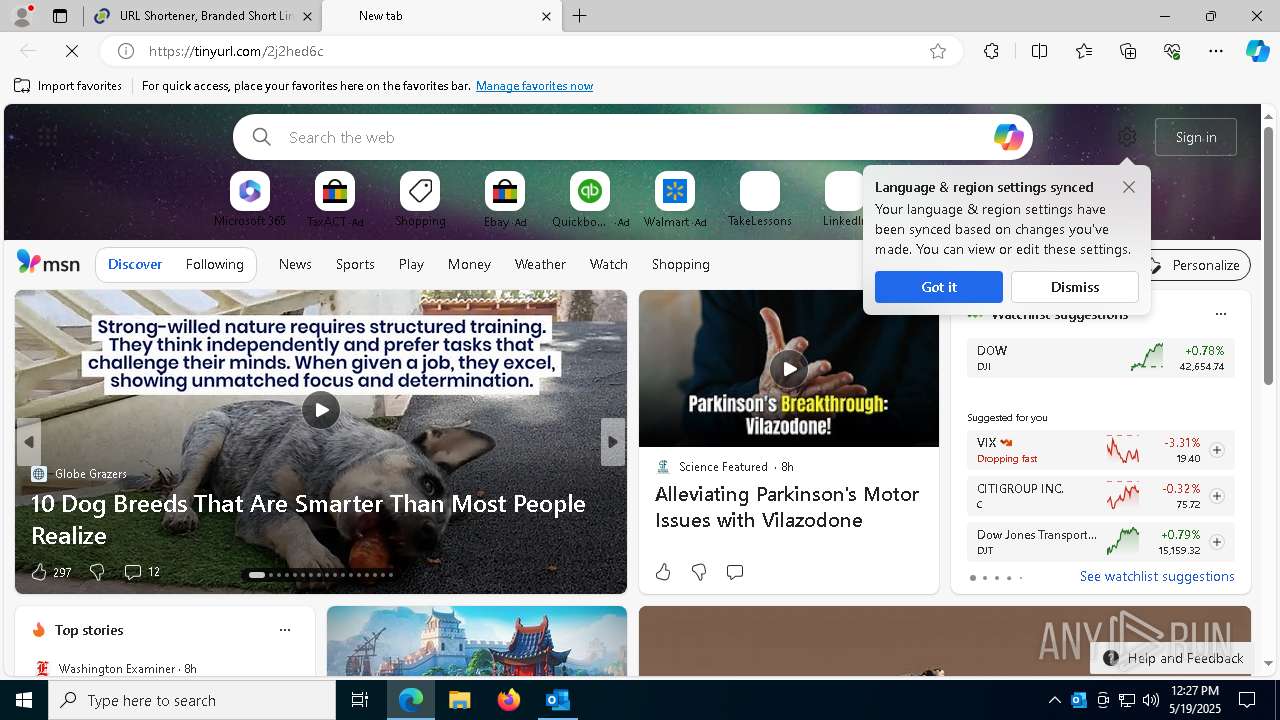Click Got it in sync popup
Image resolution: width=1280 pixels, height=720 pixels.
pos(939,287)
